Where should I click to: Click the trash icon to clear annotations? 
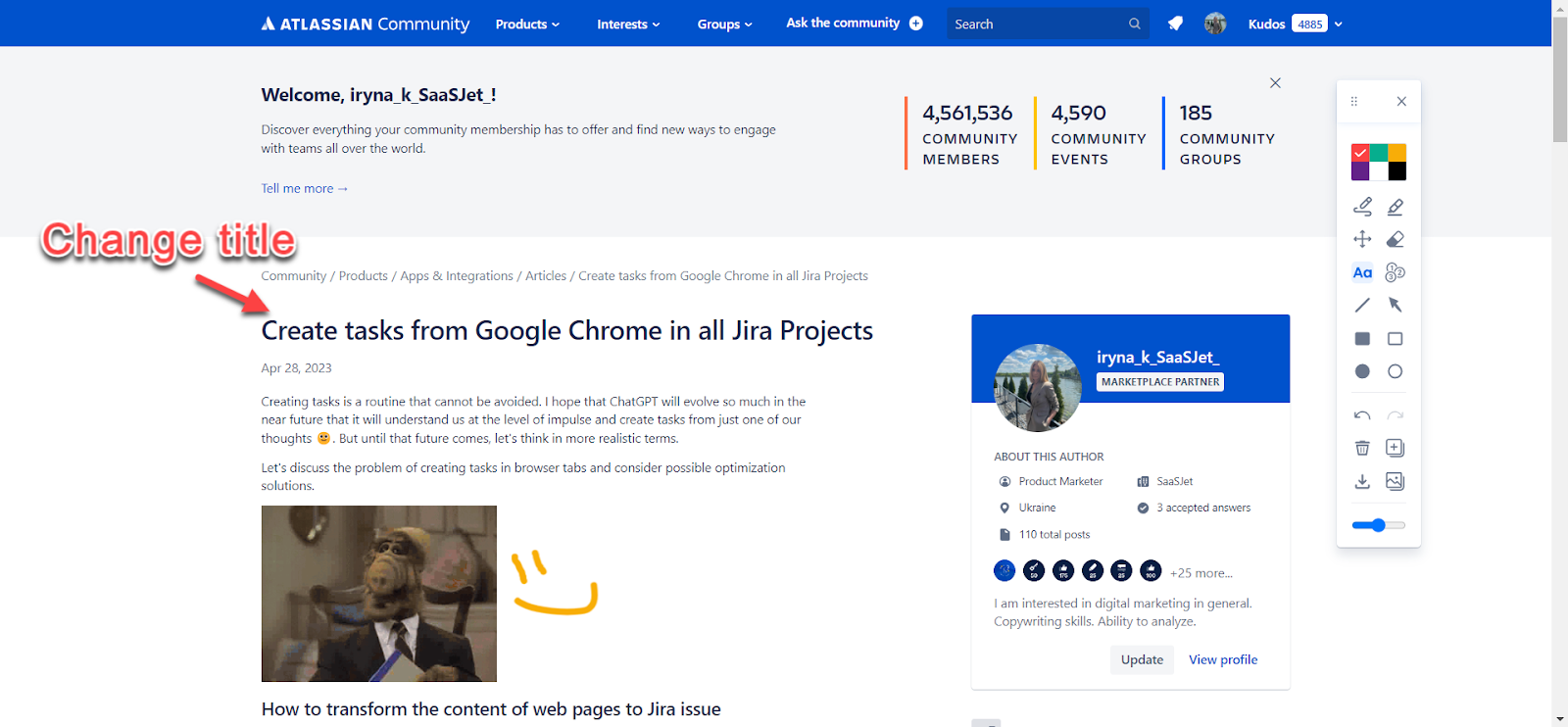1362,448
